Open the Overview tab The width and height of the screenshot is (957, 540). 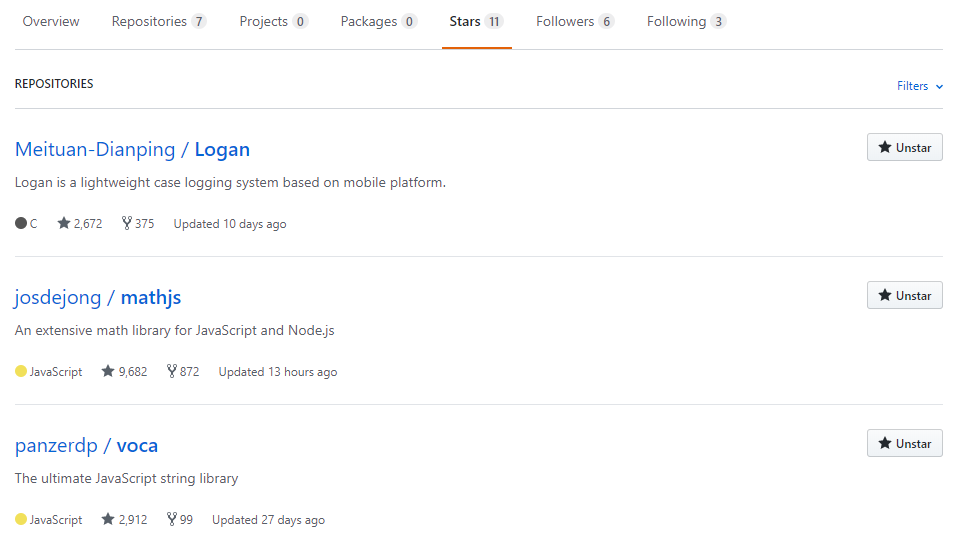click(x=51, y=21)
